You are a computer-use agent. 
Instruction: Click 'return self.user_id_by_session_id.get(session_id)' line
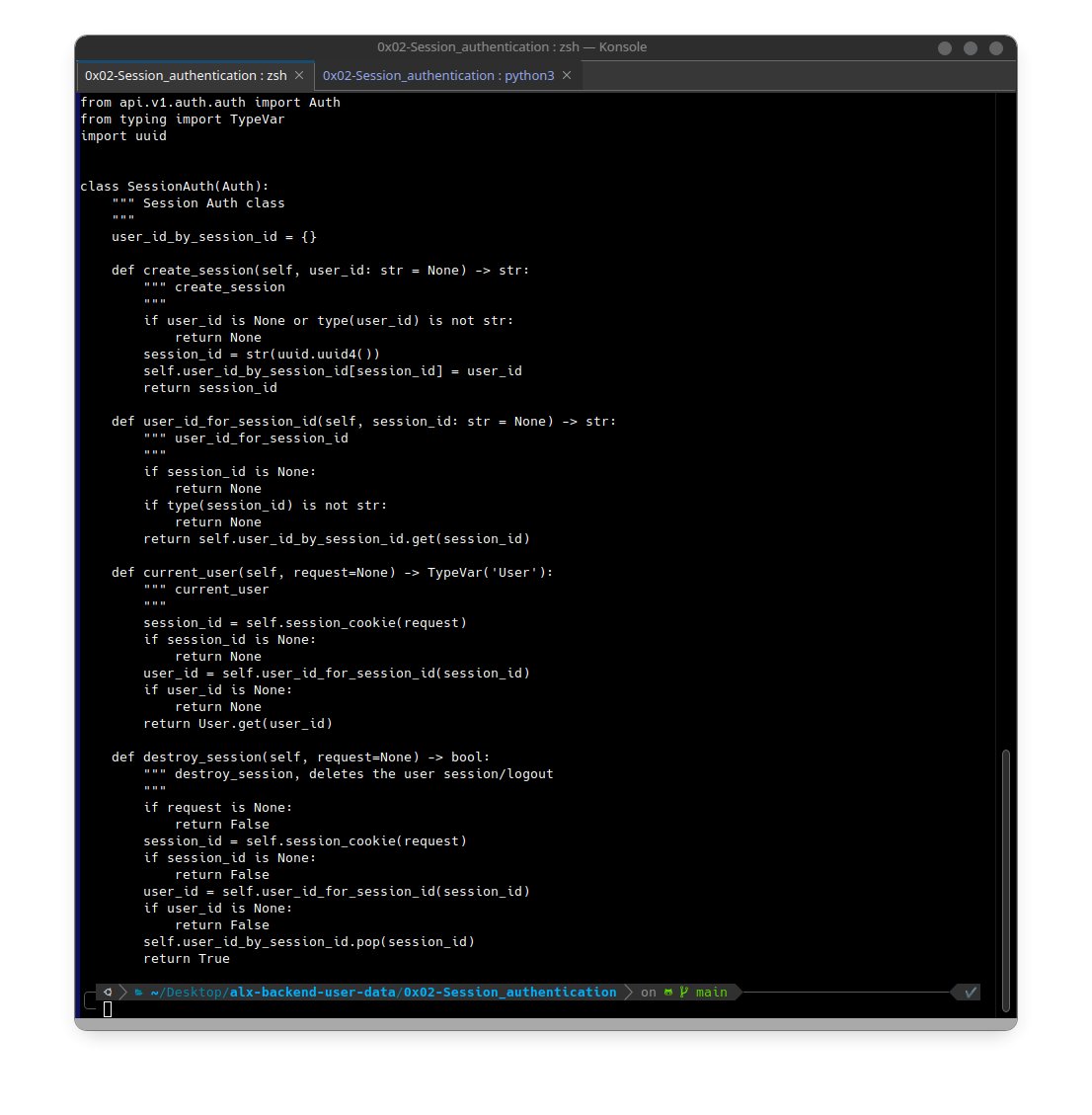(x=337, y=539)
